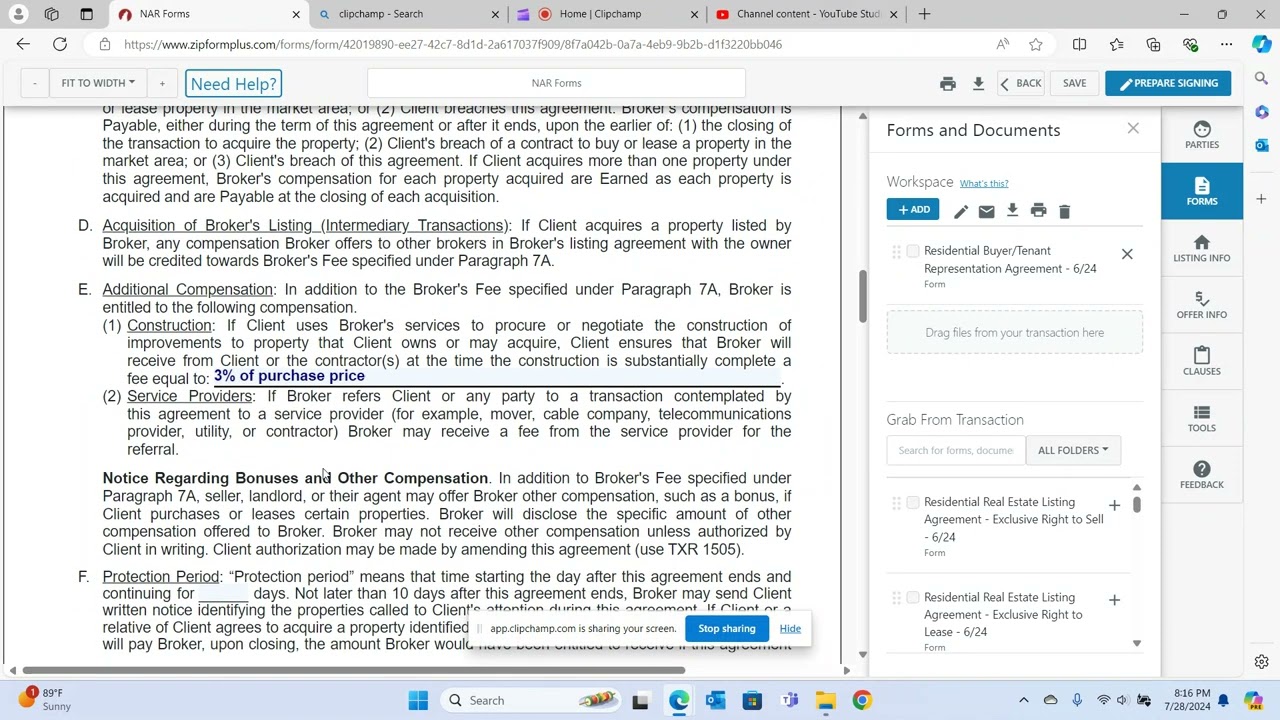Viewport: 1280px width, 720px height.
Task: Click the workspace trash delete icon
Action: coord(1064,211)
